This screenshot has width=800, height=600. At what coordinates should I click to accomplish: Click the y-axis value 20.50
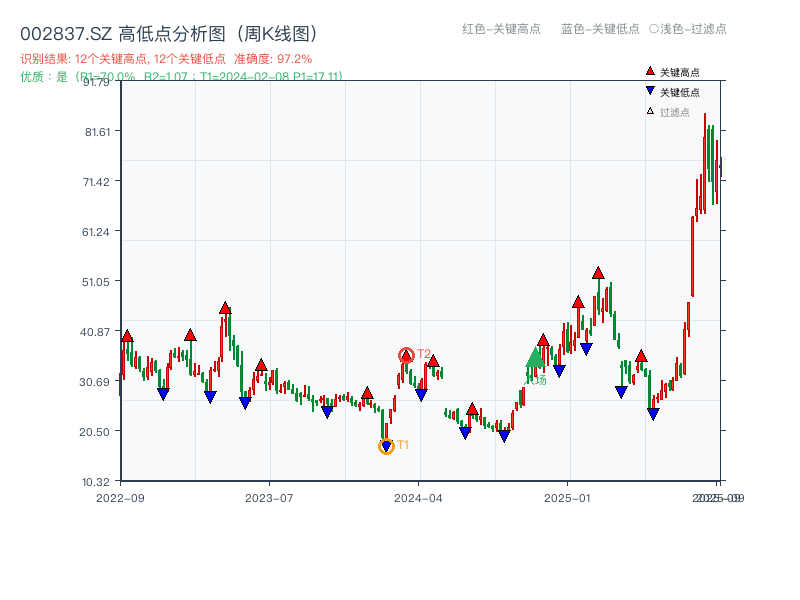coord(94,432)
